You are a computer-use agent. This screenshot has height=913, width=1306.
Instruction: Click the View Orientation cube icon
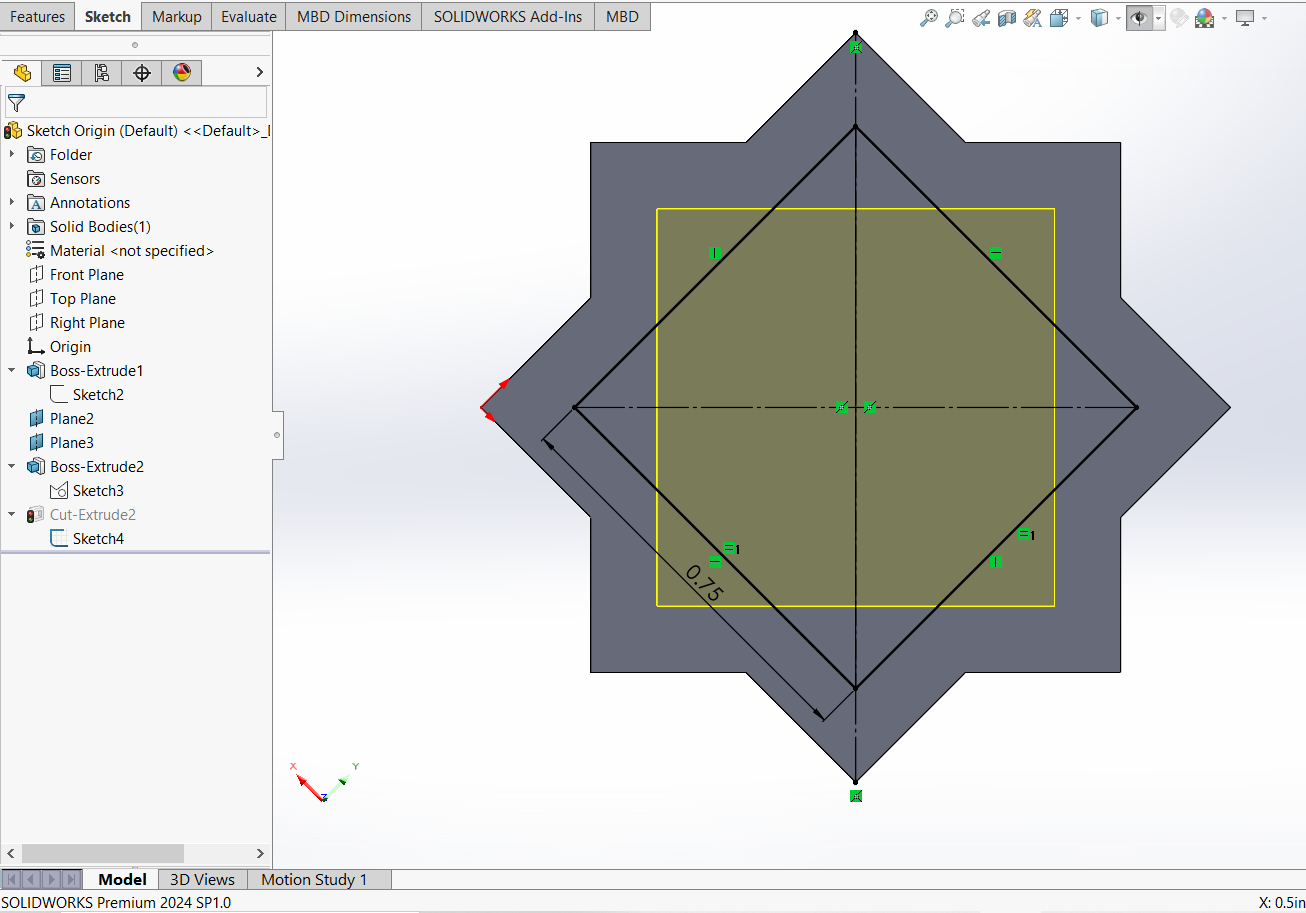(1058, 17)
